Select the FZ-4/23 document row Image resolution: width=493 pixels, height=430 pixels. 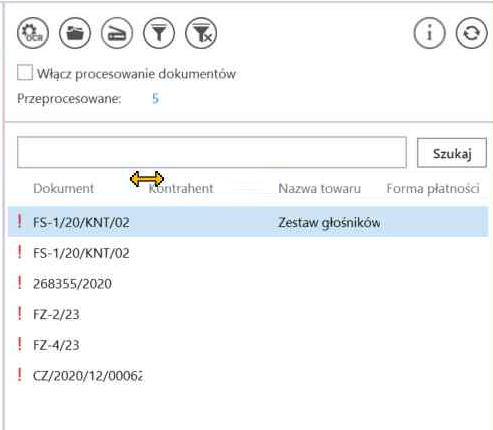point(248,345)
